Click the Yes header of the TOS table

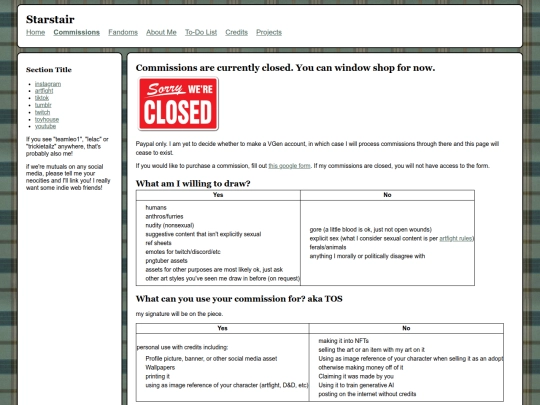tap(222, 328)
